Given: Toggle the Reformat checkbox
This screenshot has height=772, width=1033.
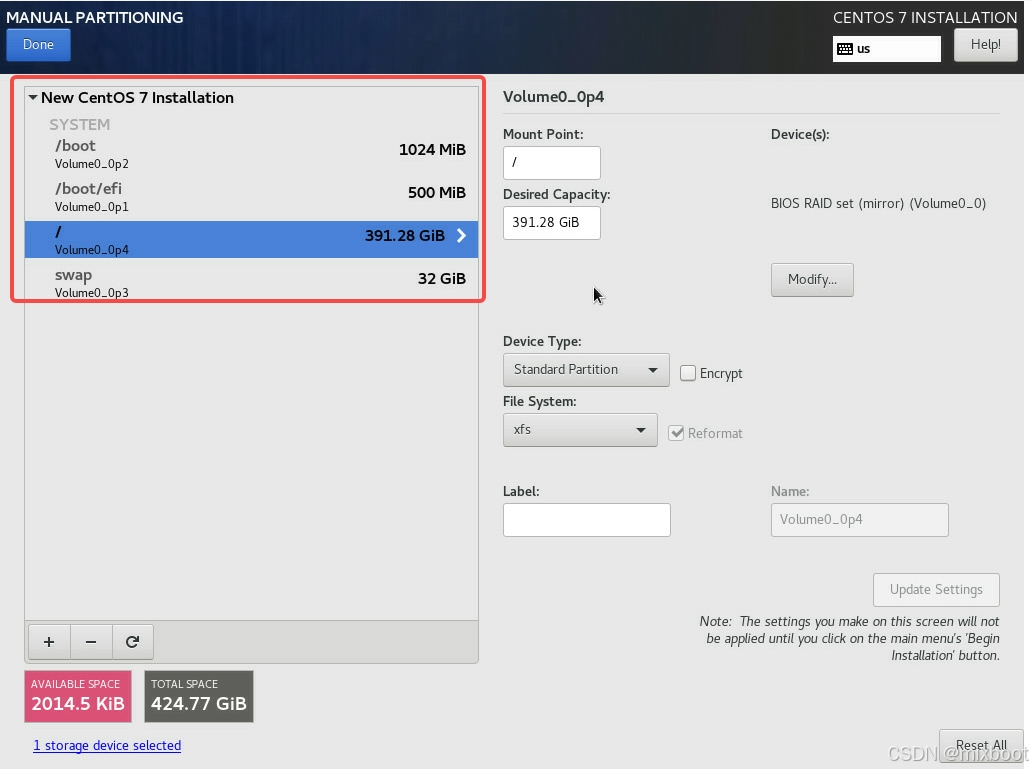Looking at the screenshot, I should [676, 433].
